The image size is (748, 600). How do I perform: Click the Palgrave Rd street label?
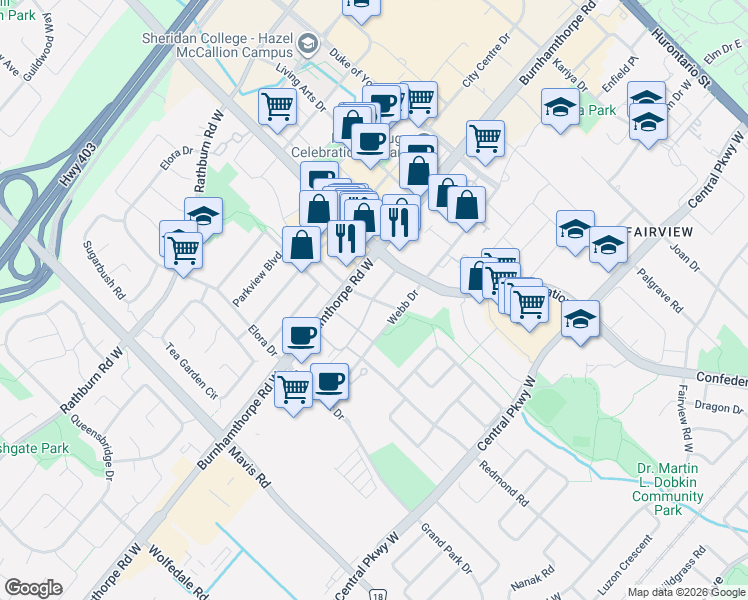pyautogui.click(x=660, y=290)
